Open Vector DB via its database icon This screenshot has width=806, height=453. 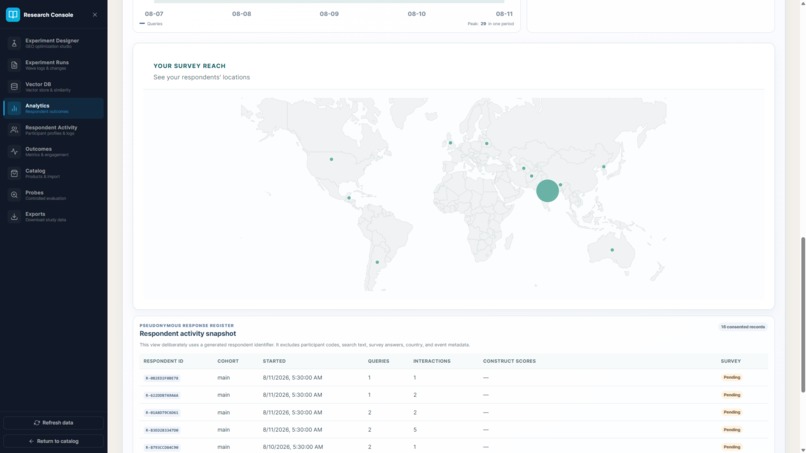pos(14,86)
